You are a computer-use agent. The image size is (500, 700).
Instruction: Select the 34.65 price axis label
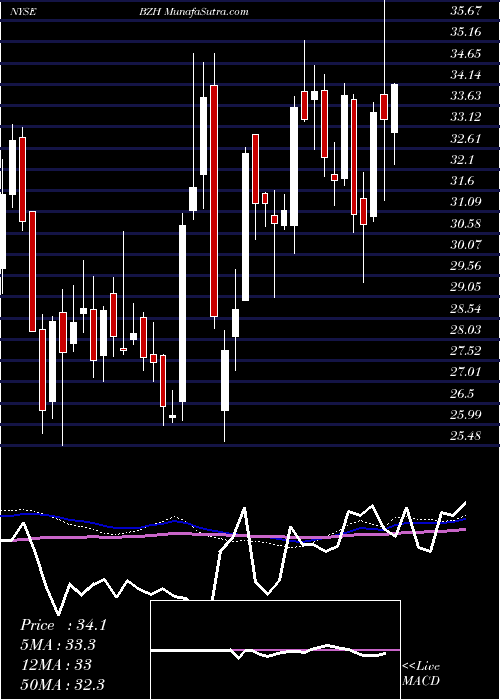tap(466, 54)
